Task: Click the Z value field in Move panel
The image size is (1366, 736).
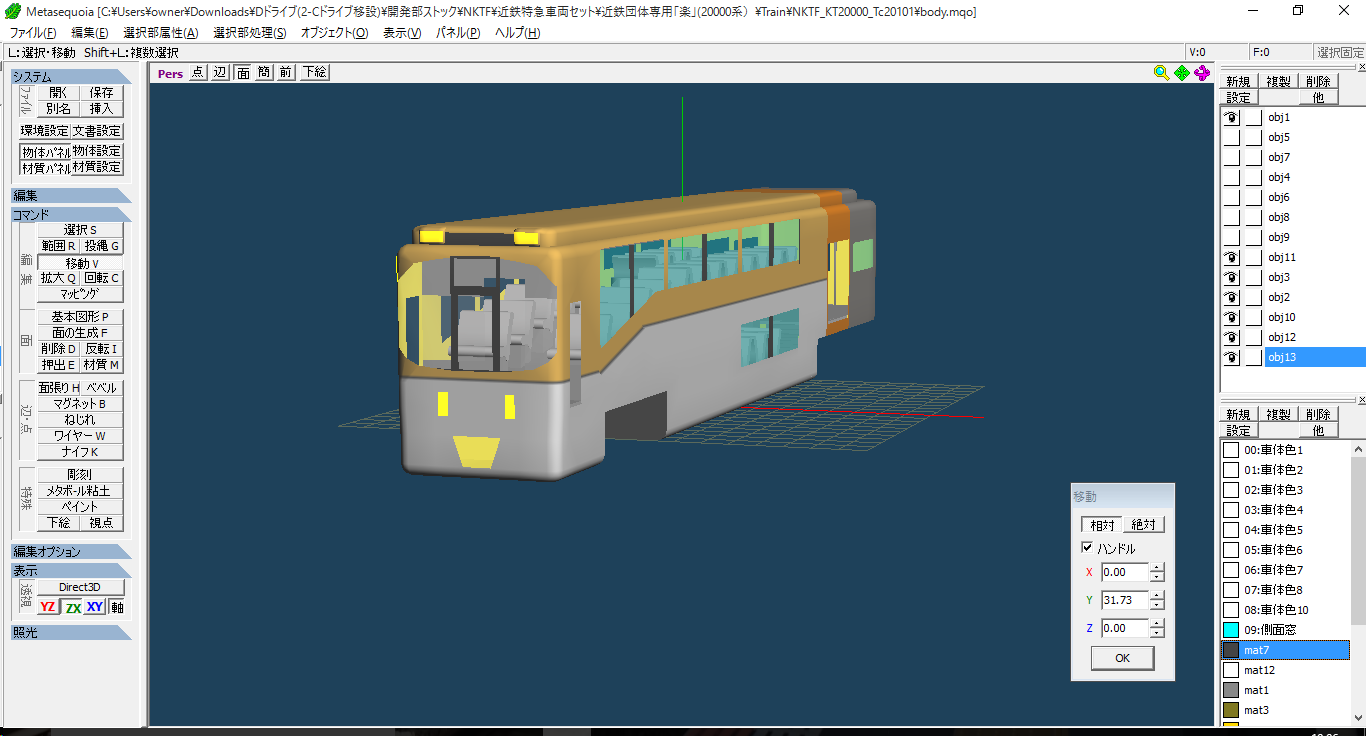Action: click(x=1125, y=628)
